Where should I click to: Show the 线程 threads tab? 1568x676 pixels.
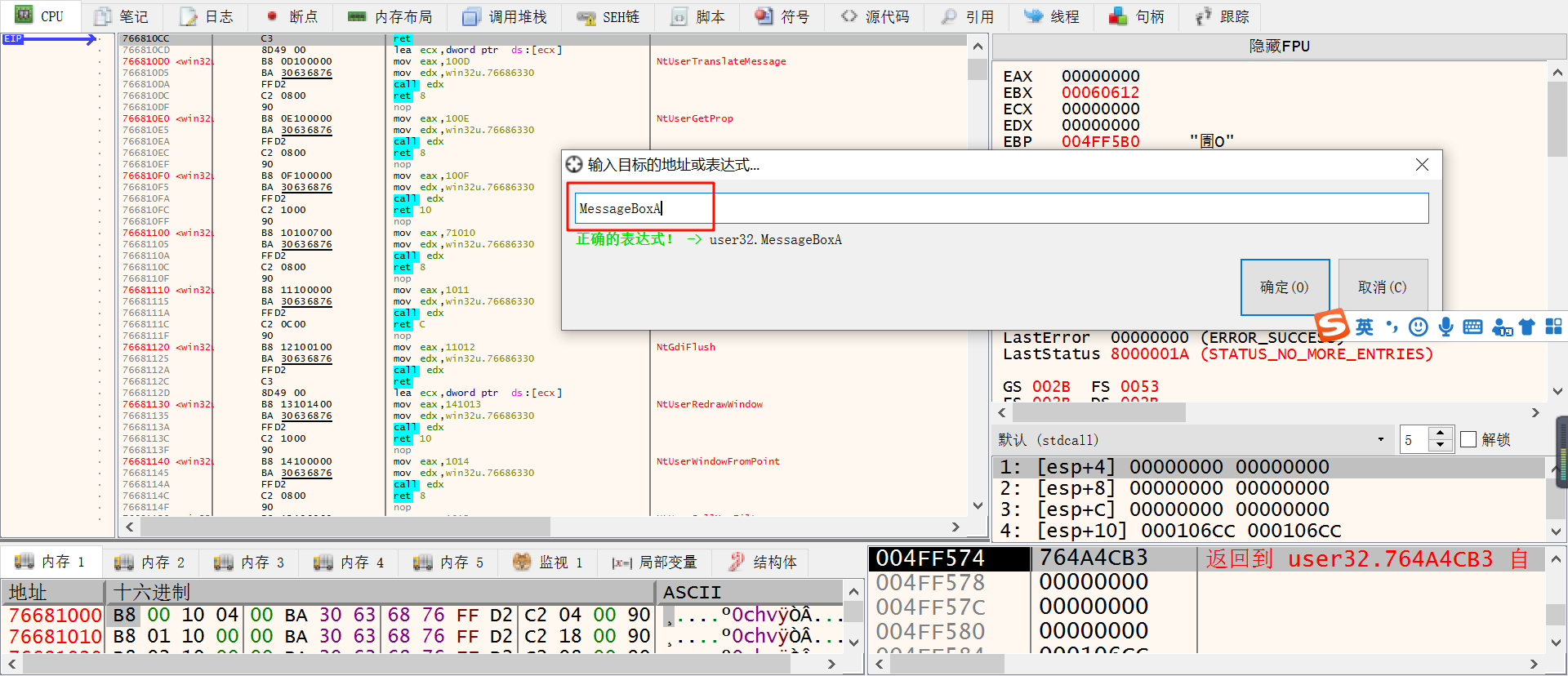(1052, 16)
